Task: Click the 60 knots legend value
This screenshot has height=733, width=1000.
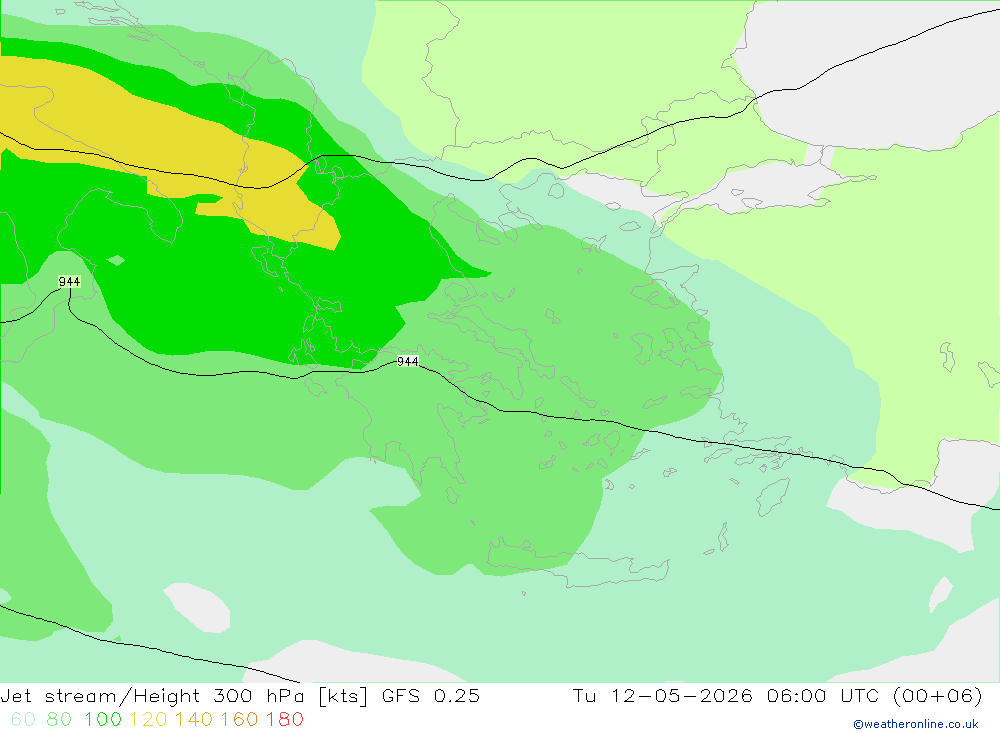Action: click(24, 719)
